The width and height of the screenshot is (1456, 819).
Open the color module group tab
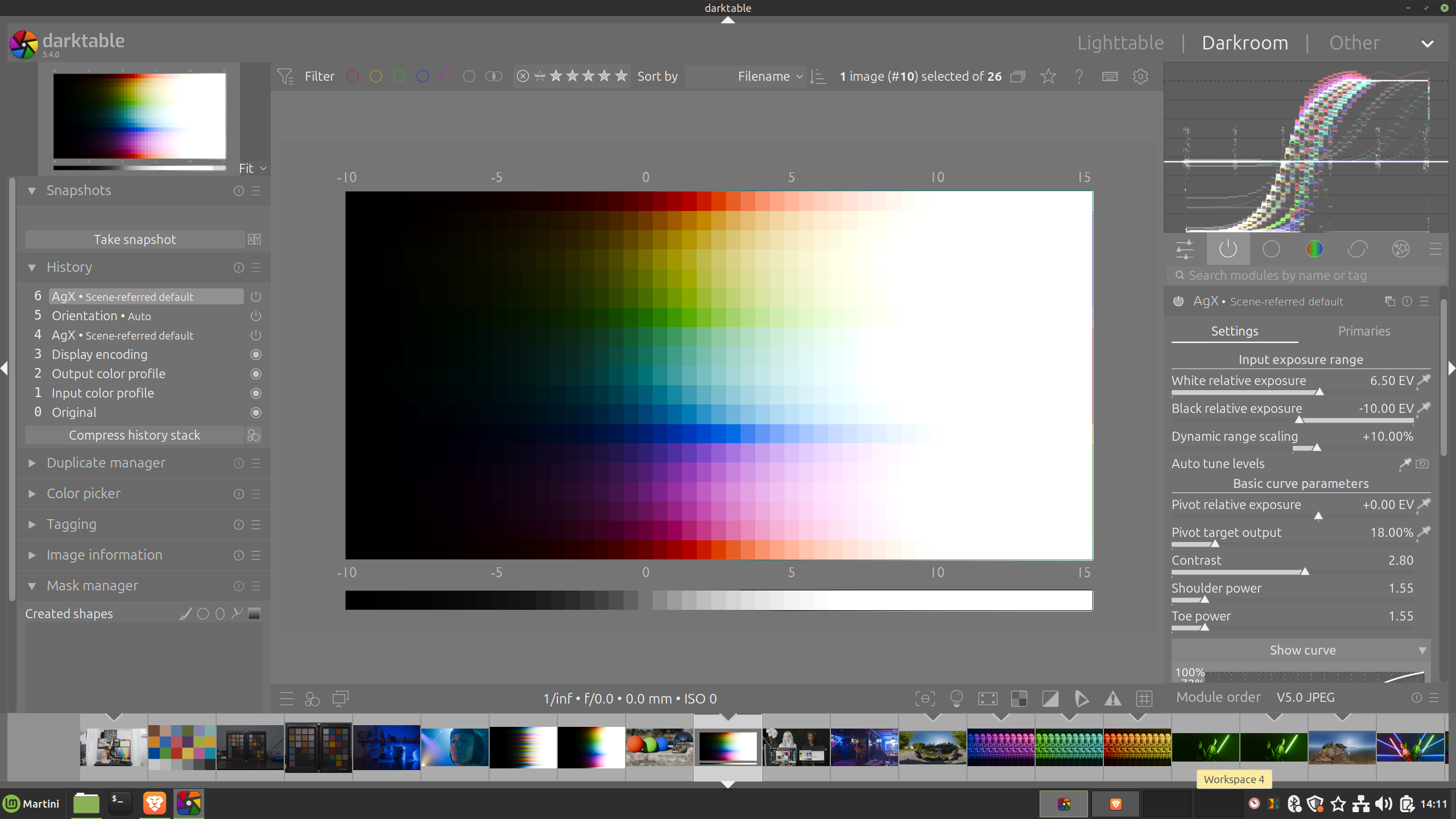[x=1314, y=249]
